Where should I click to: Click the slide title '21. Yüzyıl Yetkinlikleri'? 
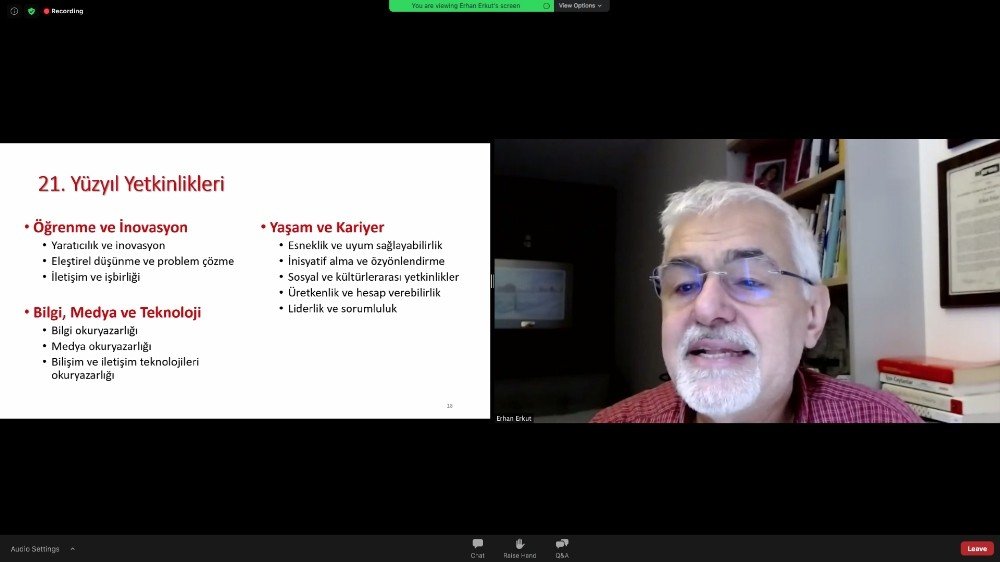click(131, 184)
